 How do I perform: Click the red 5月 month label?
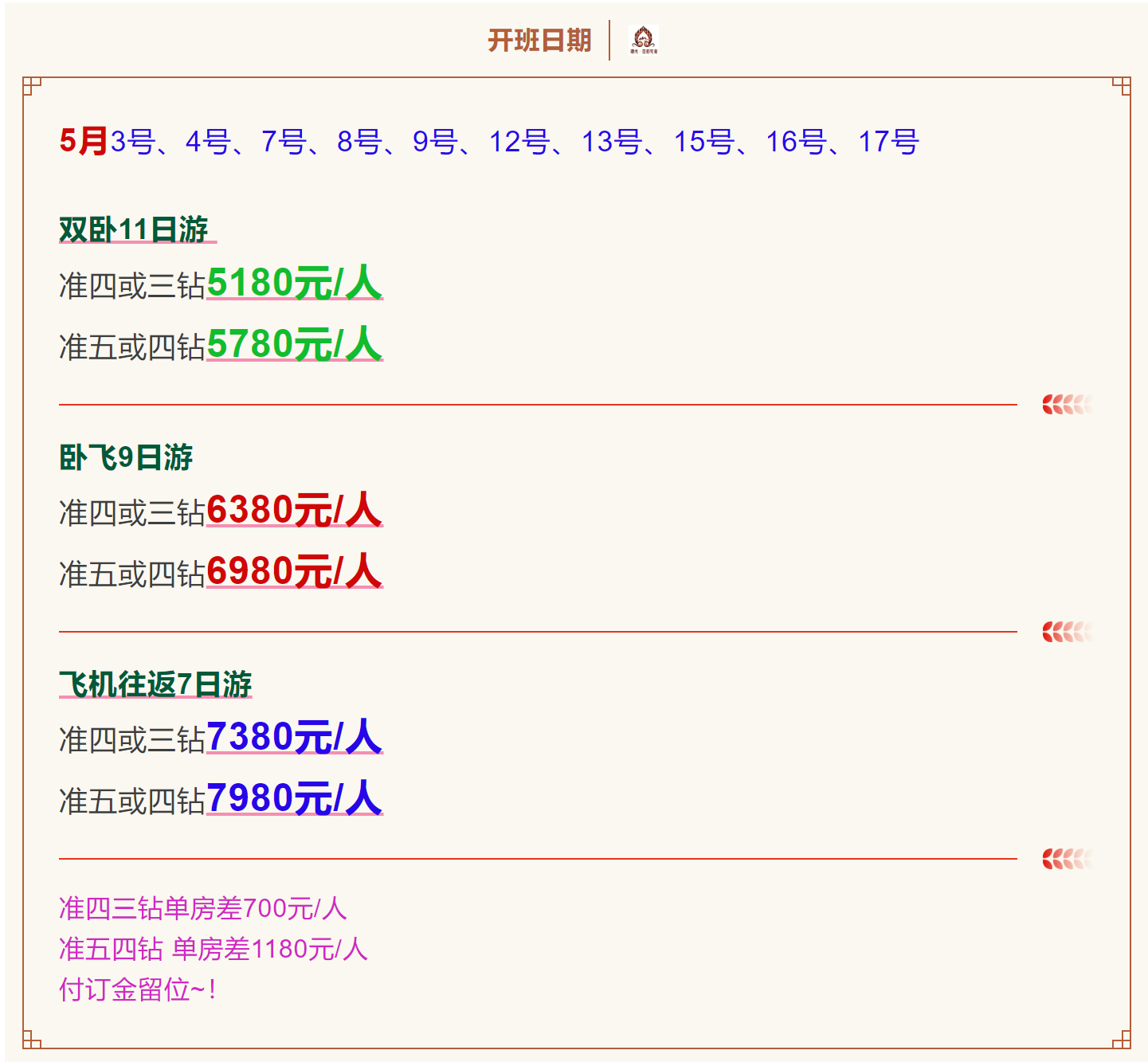84,141
